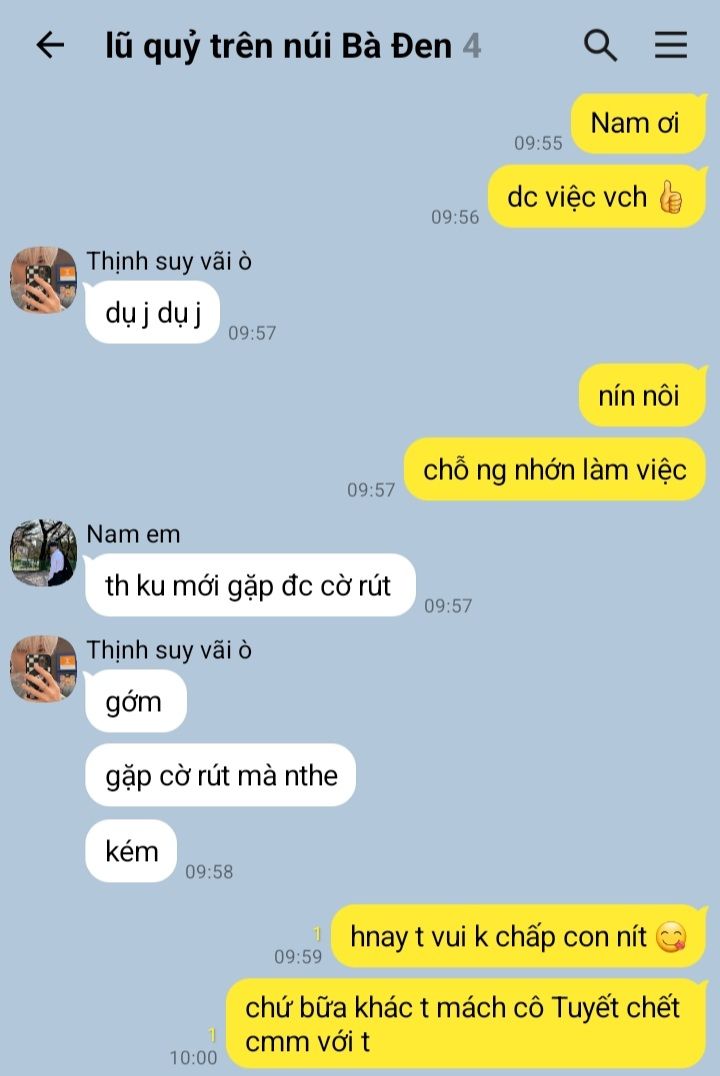This screenshot has width=720, height=1076.
Task: Open the chat search magnifier
Action: pos(600,45)
